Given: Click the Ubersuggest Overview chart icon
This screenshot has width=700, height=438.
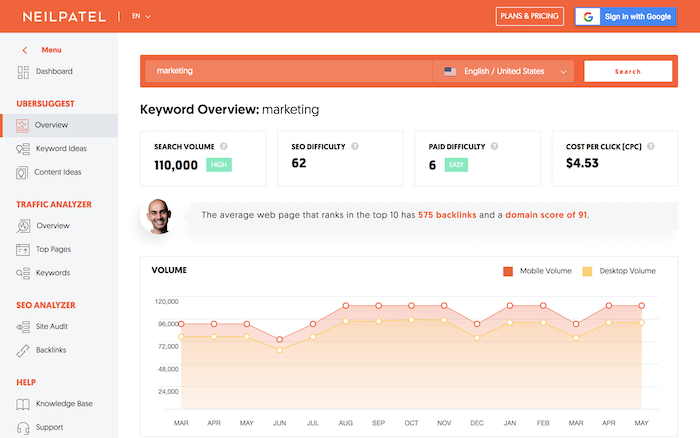Looking at the screenshot, I should coord(22,125).
